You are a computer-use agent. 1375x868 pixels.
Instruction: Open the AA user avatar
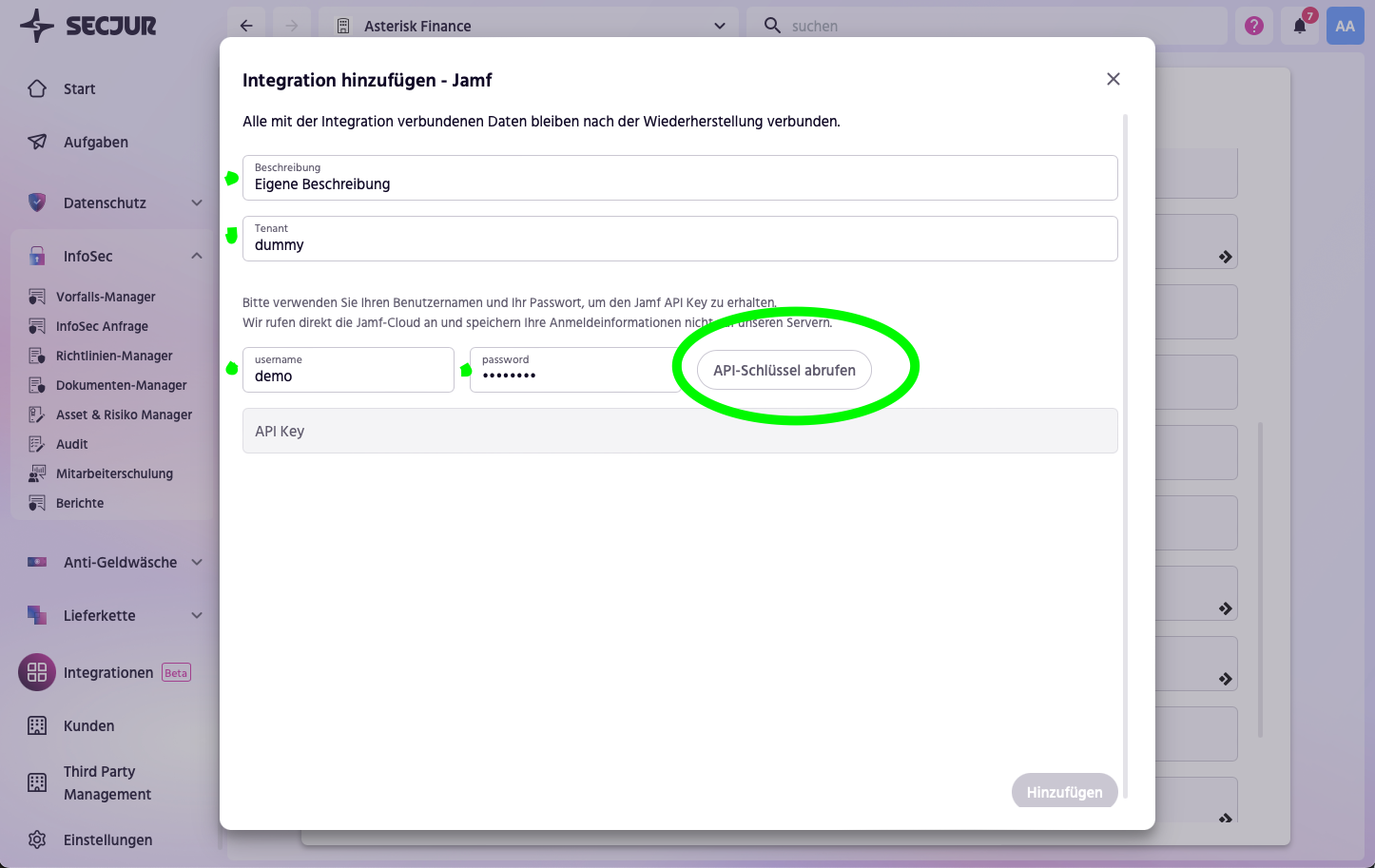pos(1346,26)
